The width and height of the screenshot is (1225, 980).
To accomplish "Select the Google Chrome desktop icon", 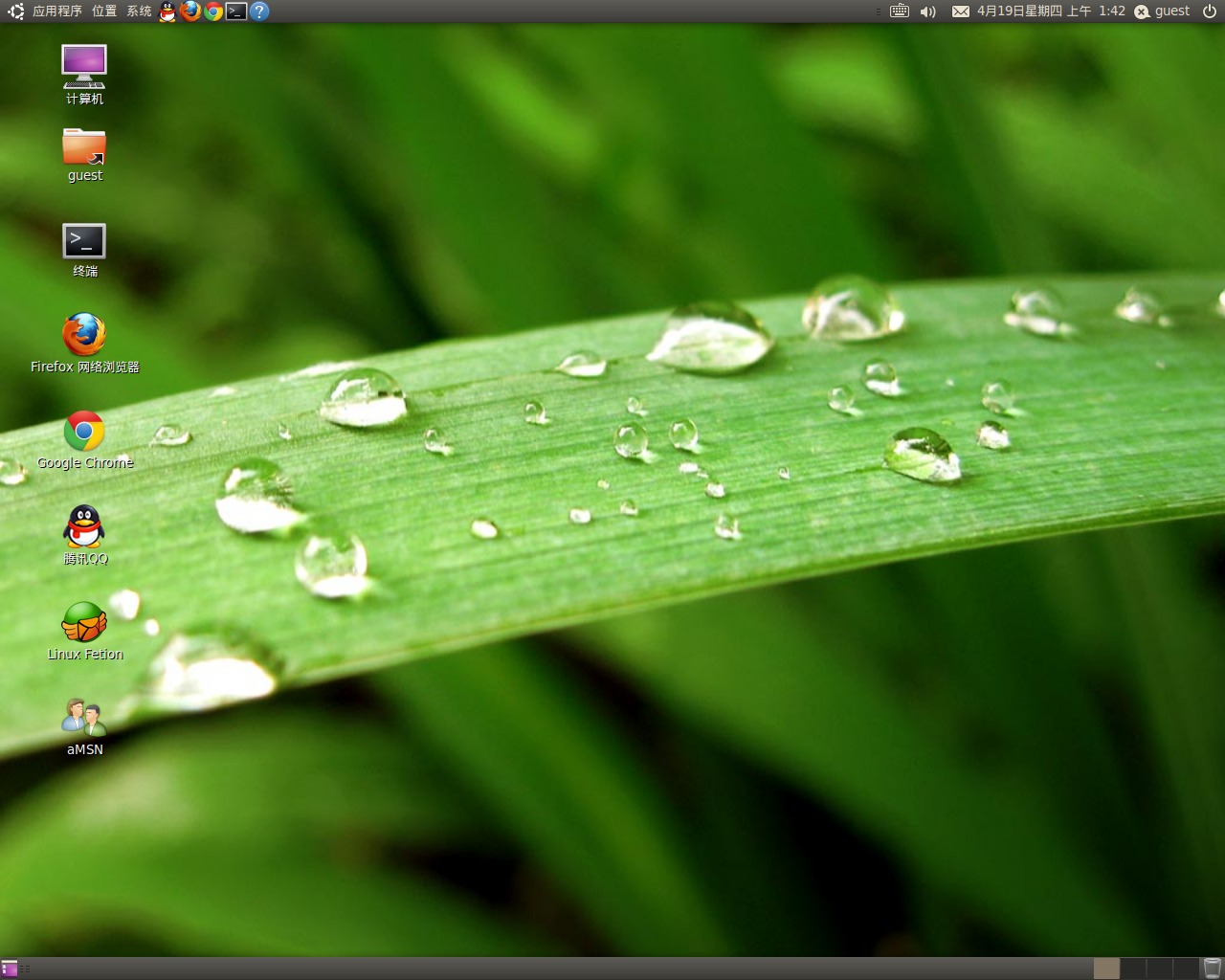I will 84,440.
